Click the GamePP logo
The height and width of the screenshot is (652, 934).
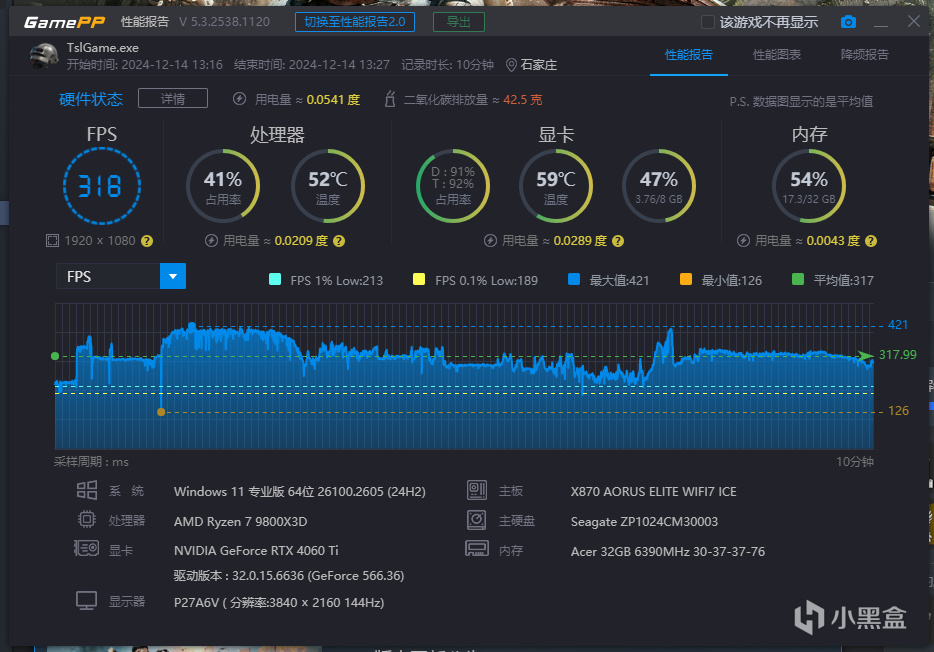[x=64, y=23]
